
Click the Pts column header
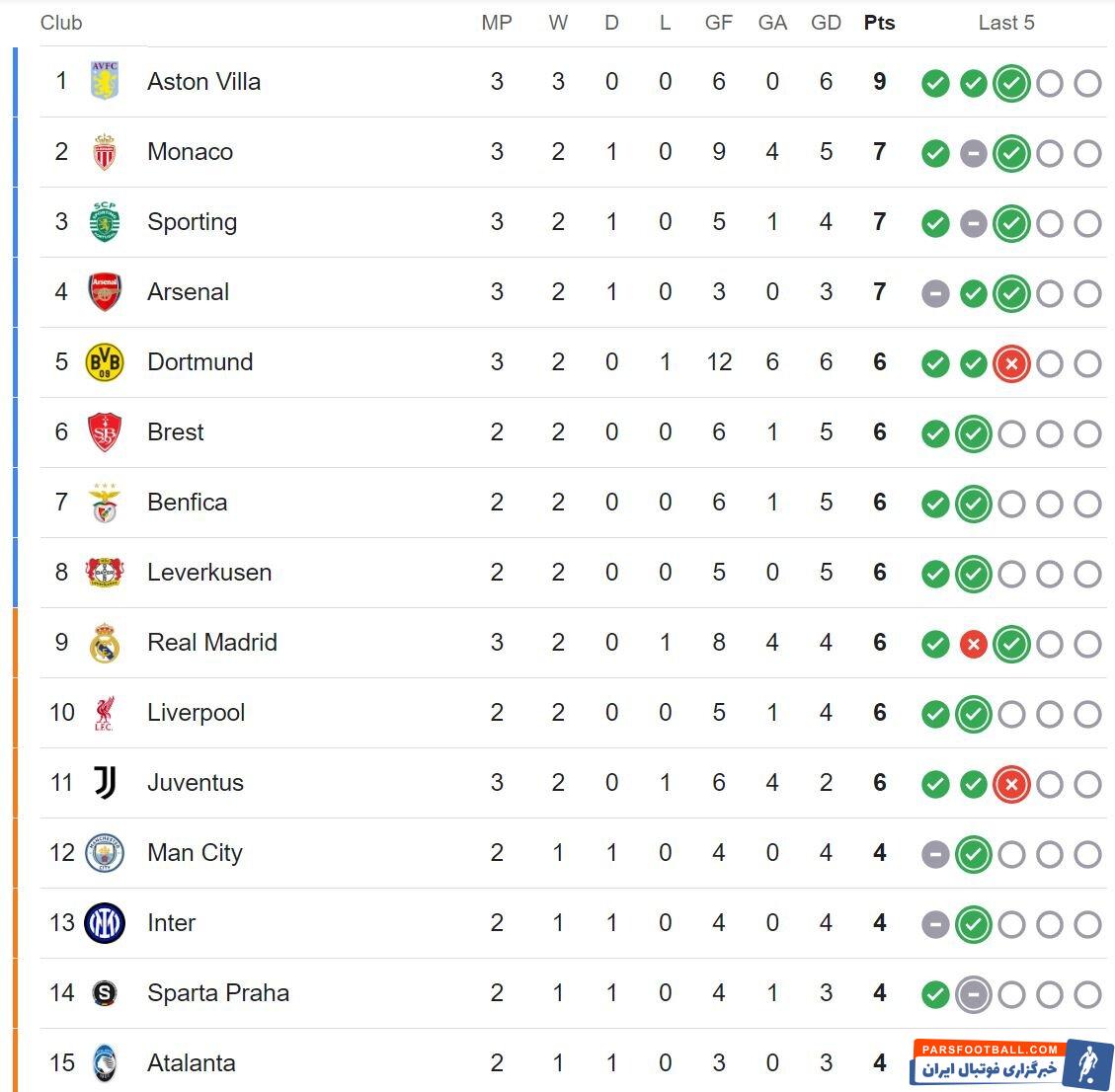tap(879, 23)
